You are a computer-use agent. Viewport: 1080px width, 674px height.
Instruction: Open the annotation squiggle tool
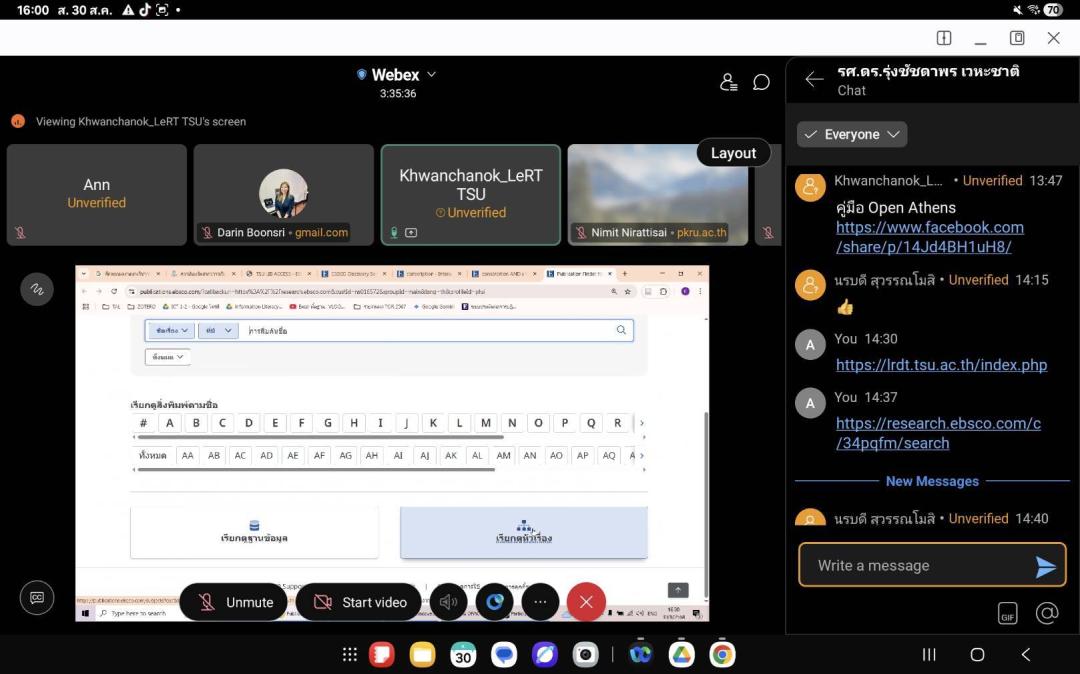tap(37, 289)
